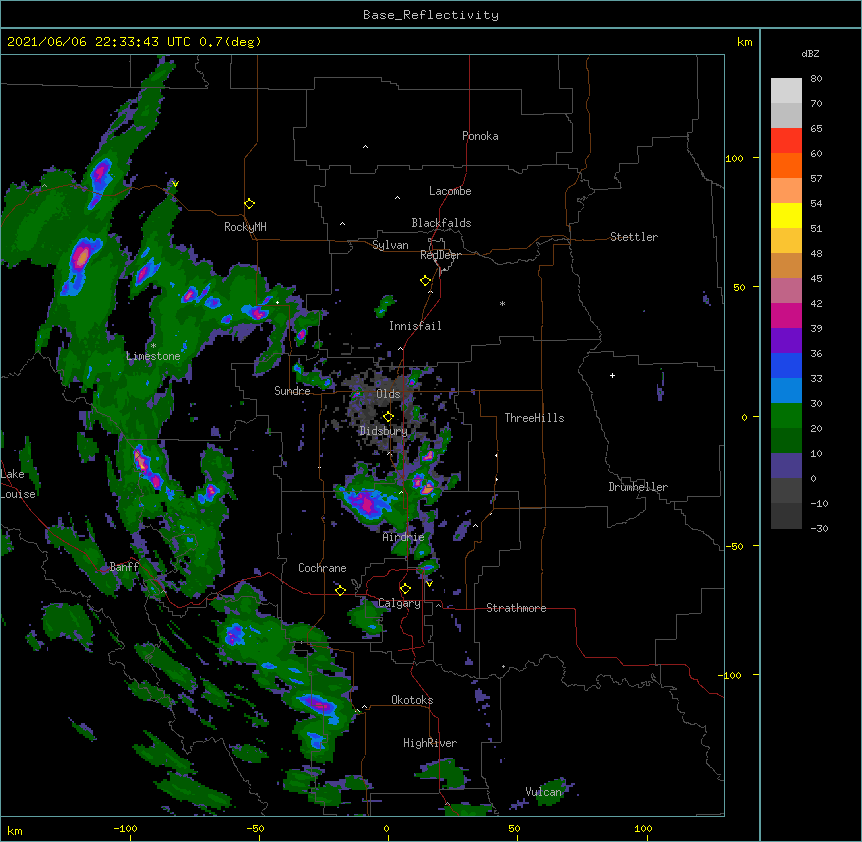Viewport: 862px width, 842px height.
Task: Click the 80 value on the dBZ legend
Action: click(816, 79)
